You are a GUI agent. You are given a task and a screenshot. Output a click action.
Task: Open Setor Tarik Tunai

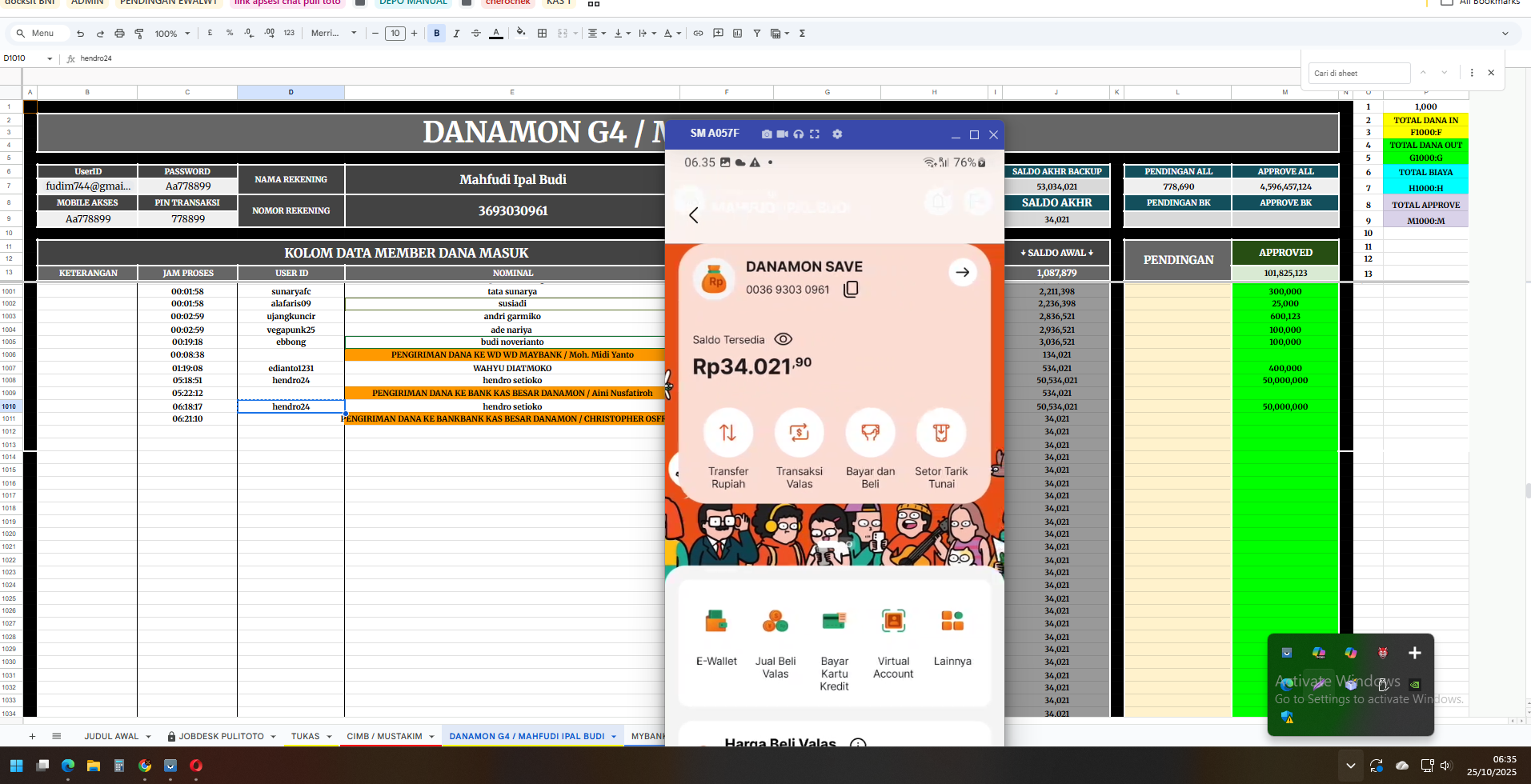tap(941, 448)
